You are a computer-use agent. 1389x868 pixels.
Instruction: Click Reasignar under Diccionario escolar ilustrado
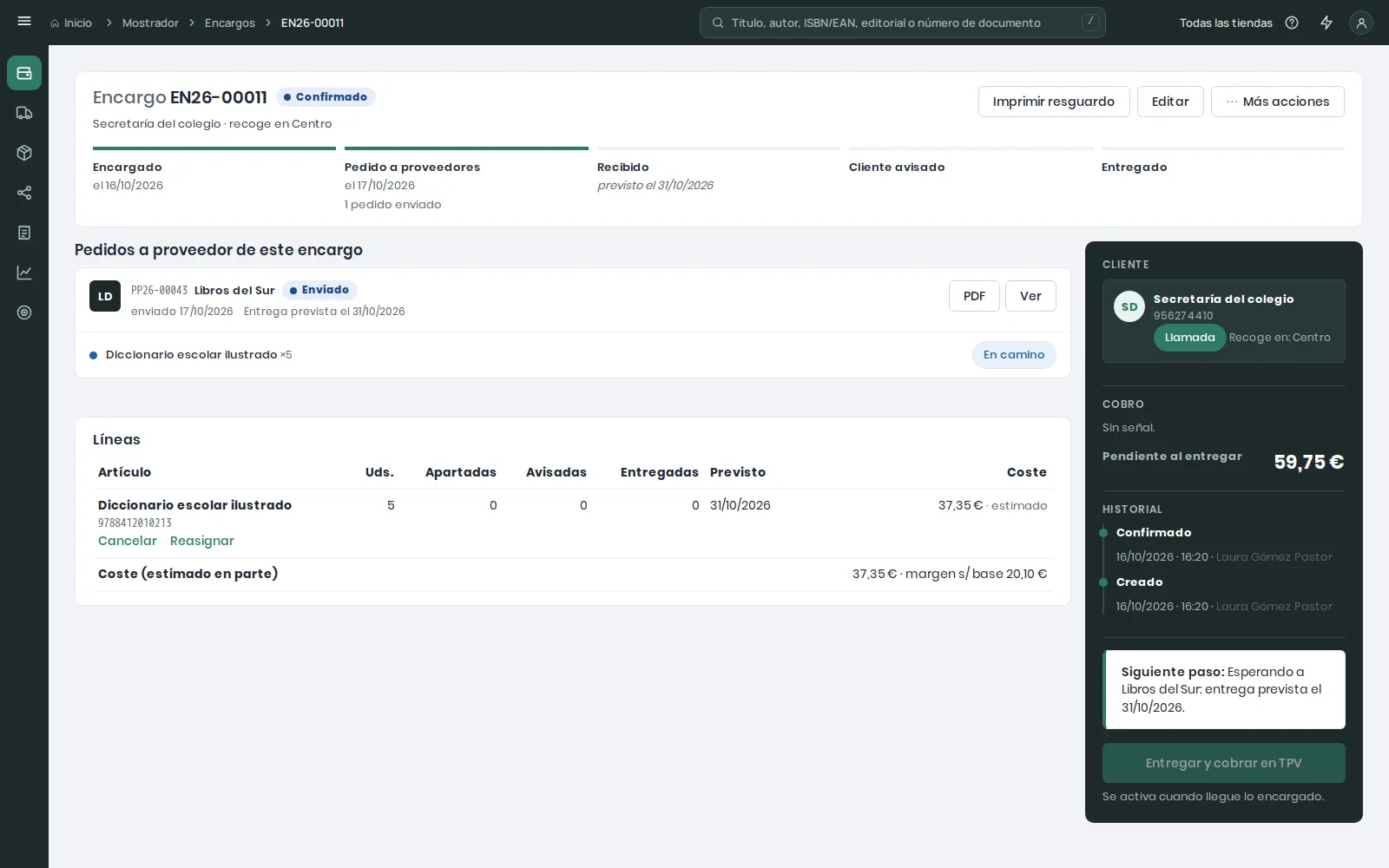pyautogui.click(x=202, y=541)
